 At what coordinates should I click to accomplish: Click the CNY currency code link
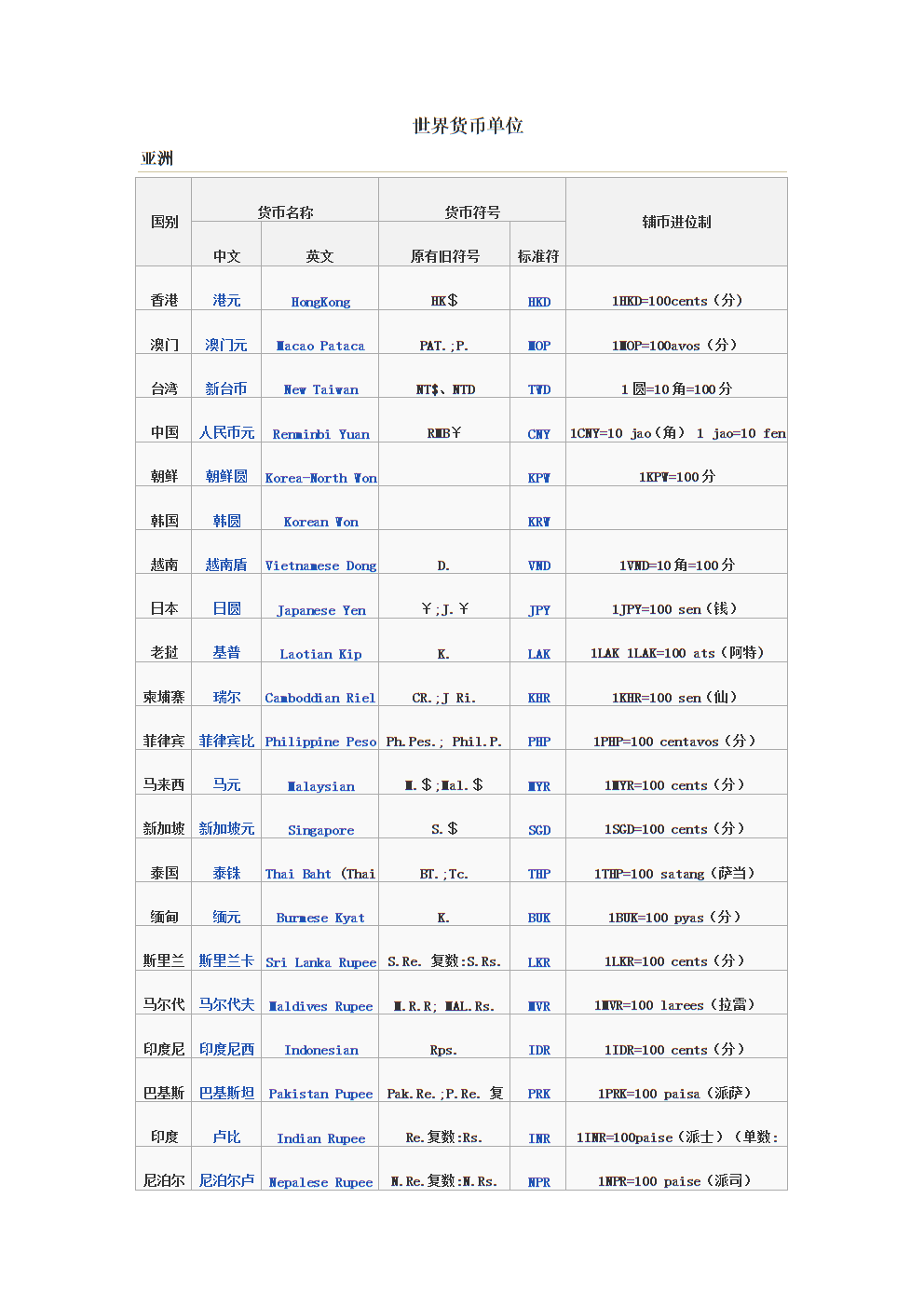click(538, 434)
